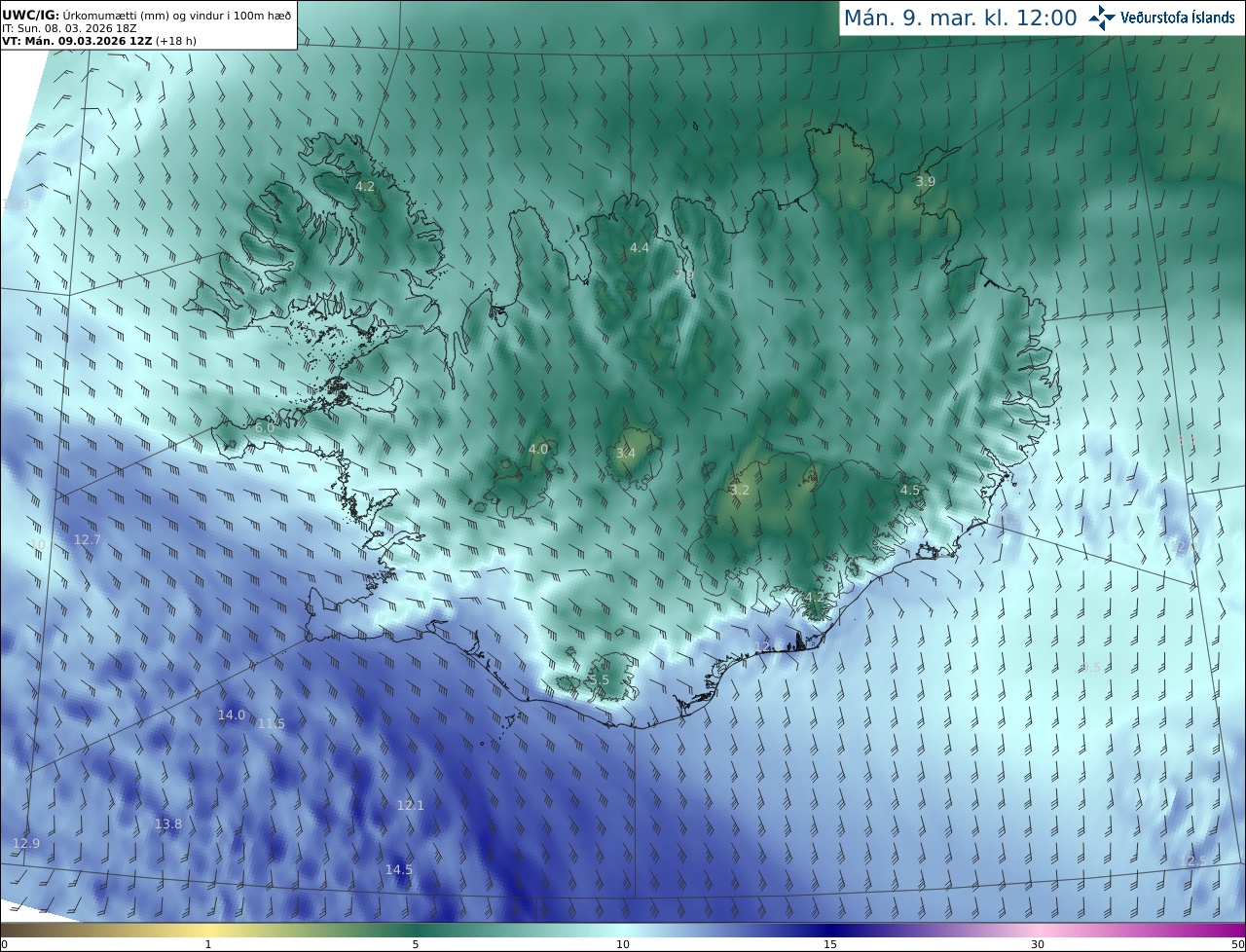Click the color scale label 0
The width and height of the screenshot is (1246, 952).
click(x=4, y=944)
